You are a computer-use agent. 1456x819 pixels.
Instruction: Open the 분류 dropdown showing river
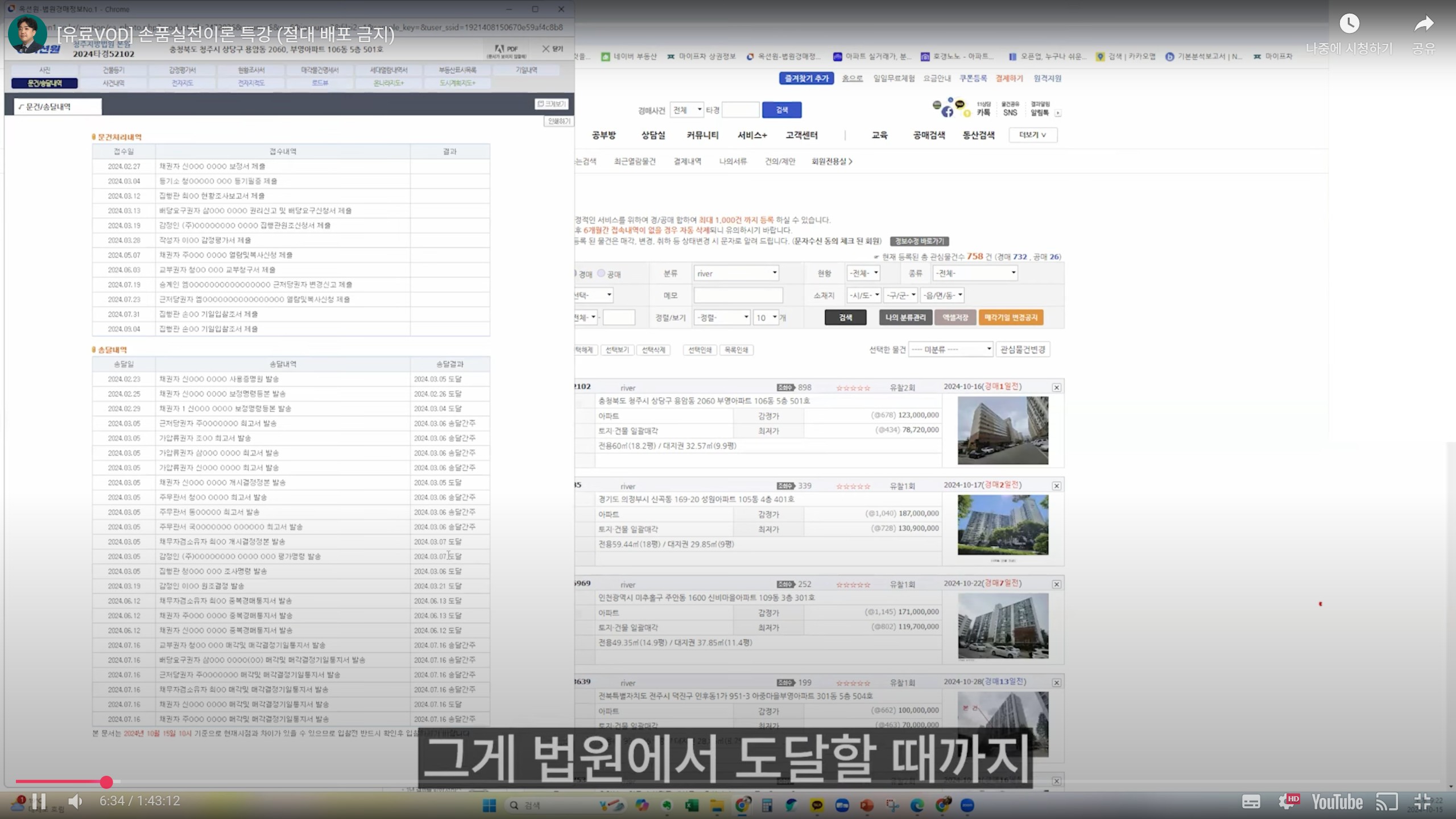(x=736, y=274)
